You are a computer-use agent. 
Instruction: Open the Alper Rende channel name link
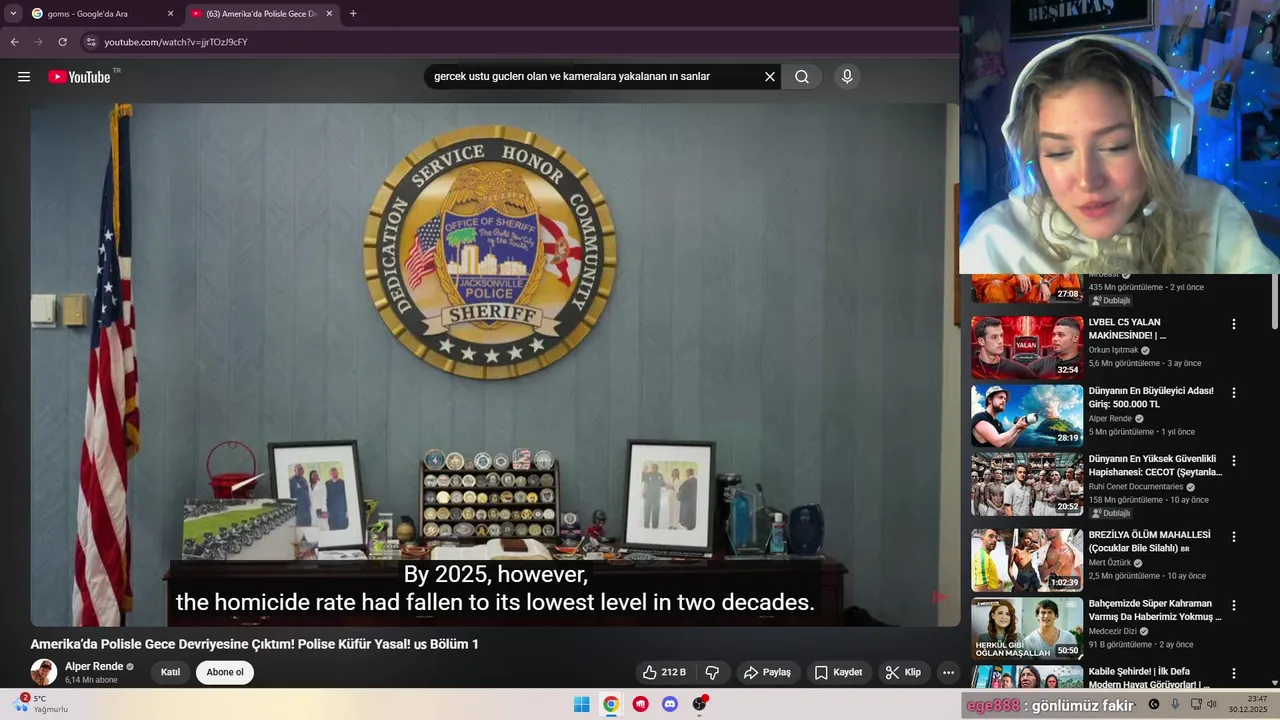94,666
